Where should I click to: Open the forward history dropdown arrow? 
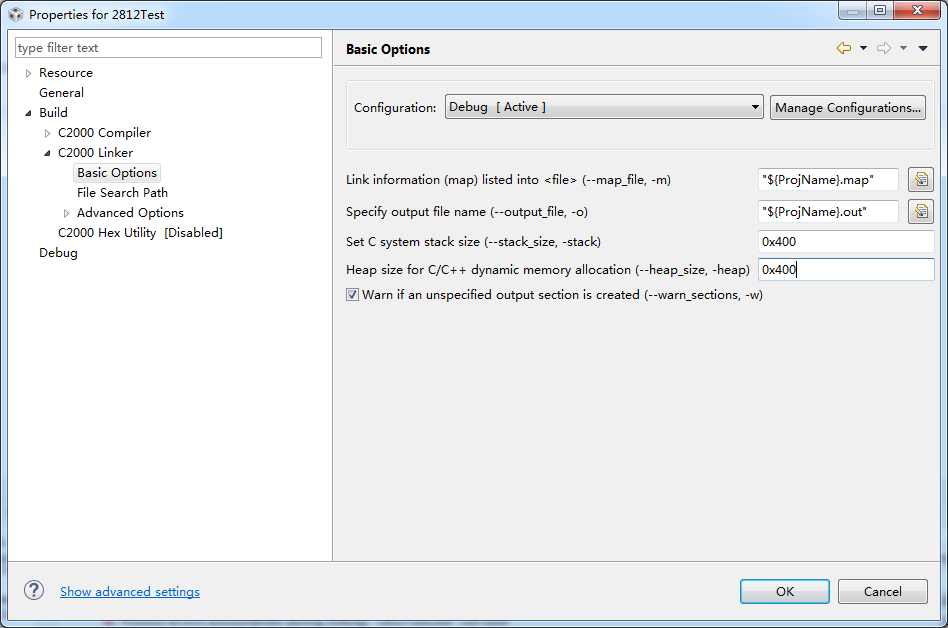[903, 48]
